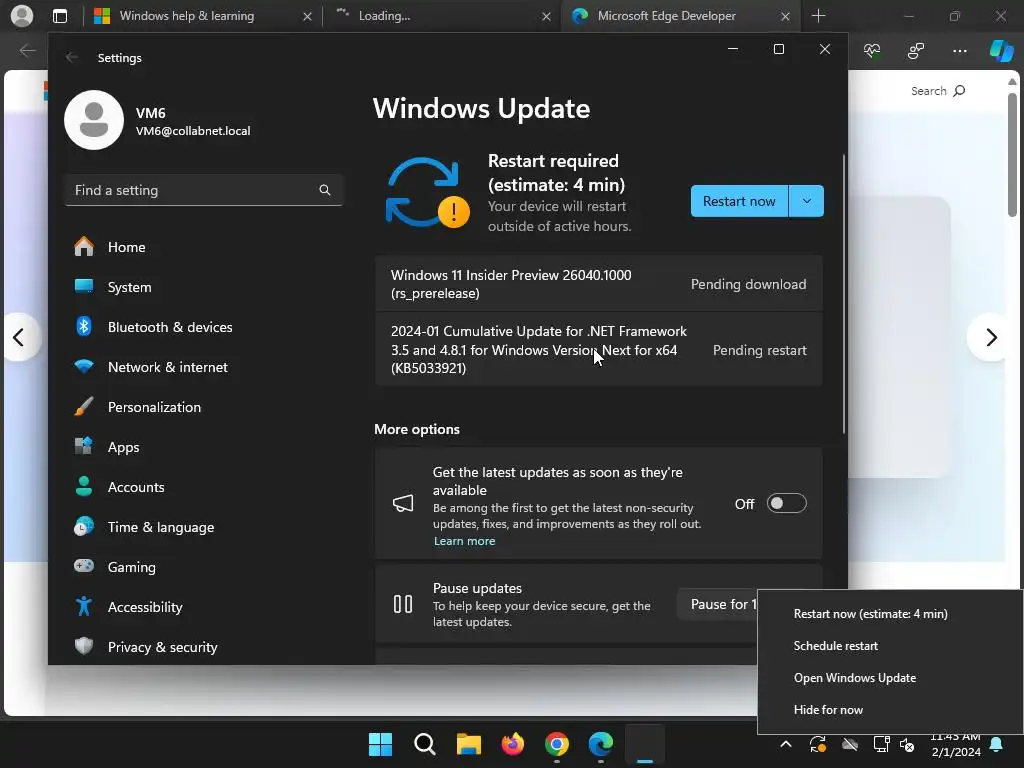Click the Settings content scrollbar
Screen dimensions: 1024x768
[844, 294]
